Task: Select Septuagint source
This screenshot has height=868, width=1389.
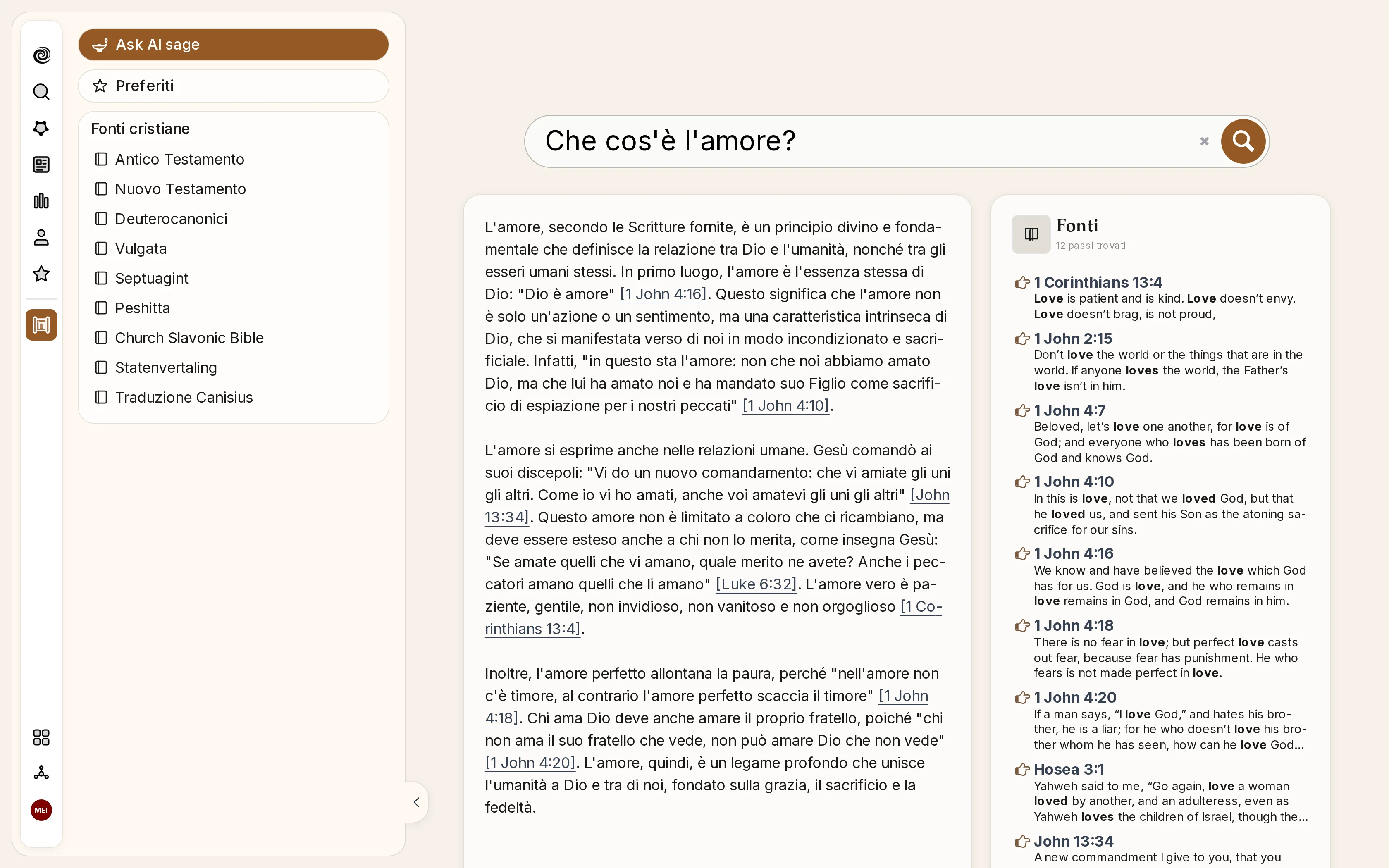Action: point(142,279)
